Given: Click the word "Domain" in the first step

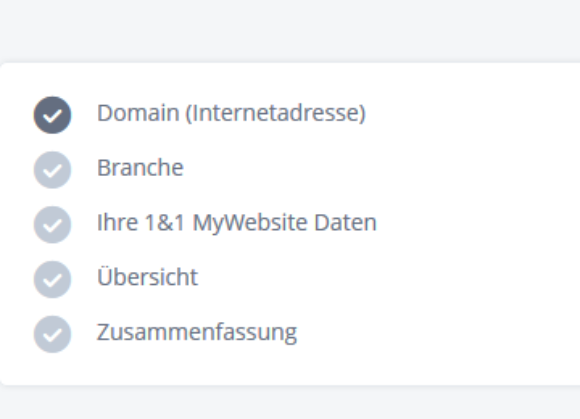Looking at the screenshot, I should [x=138, y=113].
